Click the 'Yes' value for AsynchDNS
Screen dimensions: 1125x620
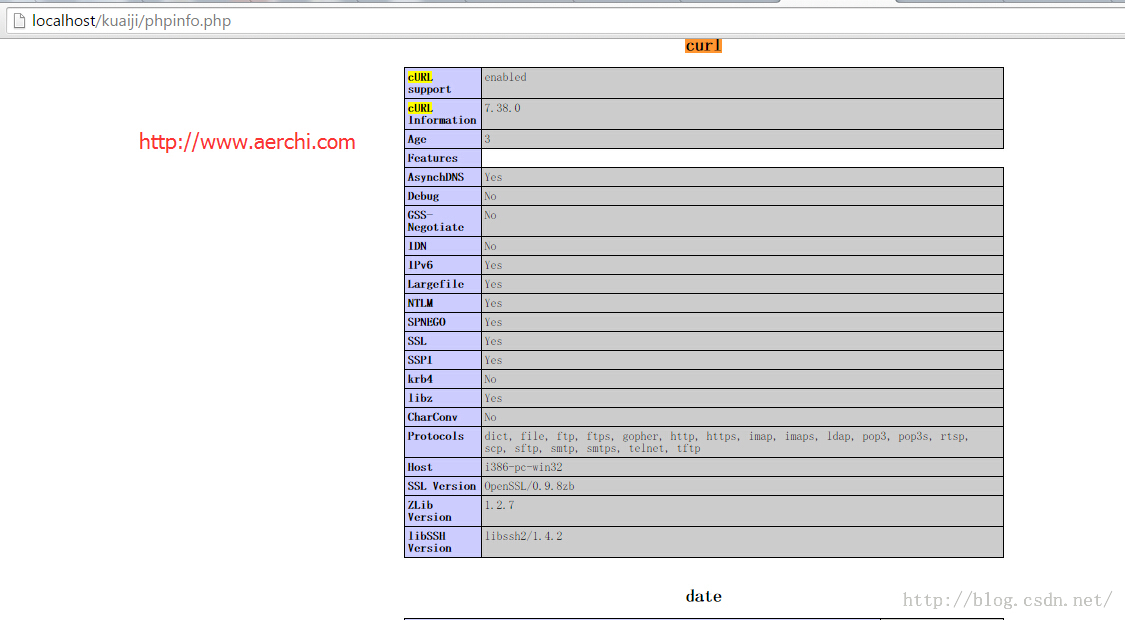point(493,177)
